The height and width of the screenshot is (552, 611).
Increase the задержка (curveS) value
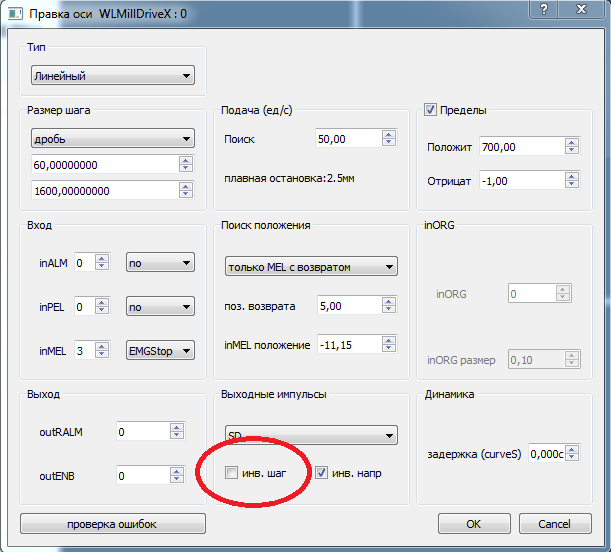click(571, 449)
